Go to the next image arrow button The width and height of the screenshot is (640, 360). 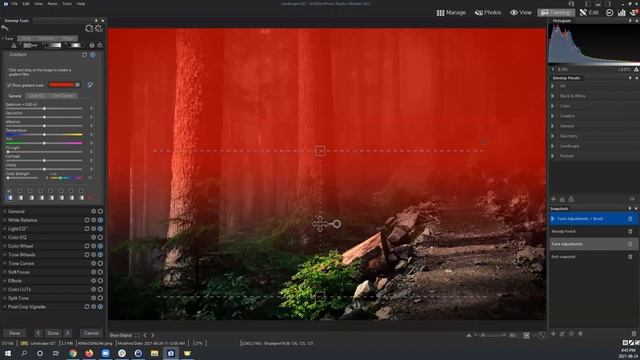point(68,333)
